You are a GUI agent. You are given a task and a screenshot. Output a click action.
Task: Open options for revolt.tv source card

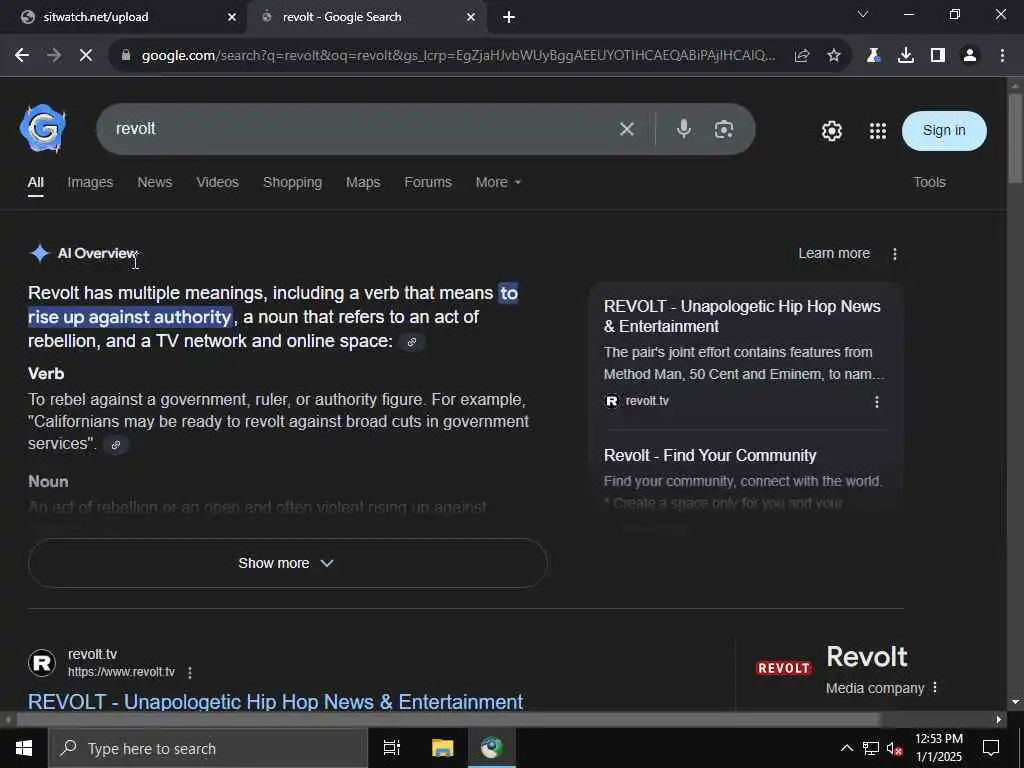pos(876,402)
